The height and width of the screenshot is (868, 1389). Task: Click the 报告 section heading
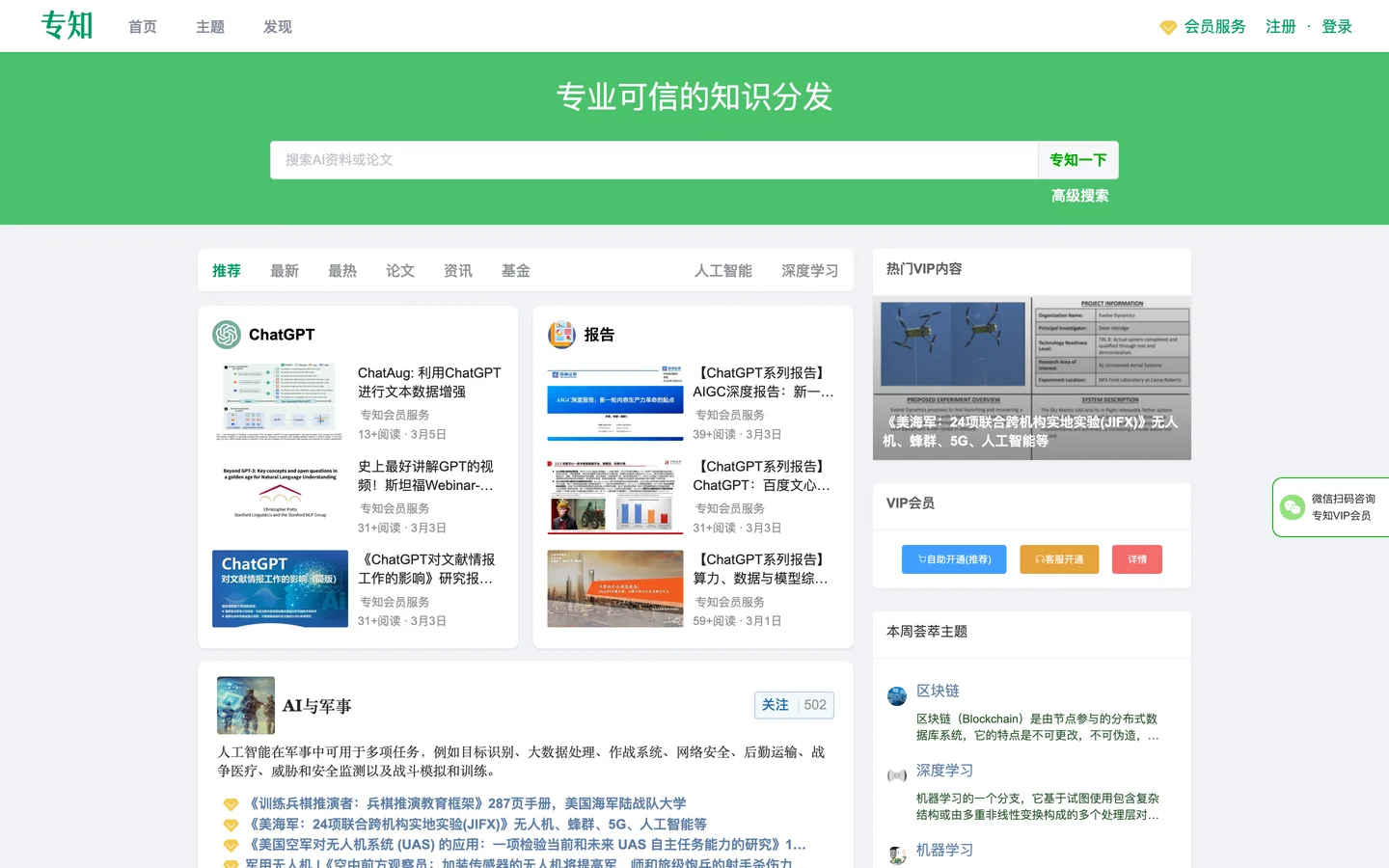(x=599, y=335)
